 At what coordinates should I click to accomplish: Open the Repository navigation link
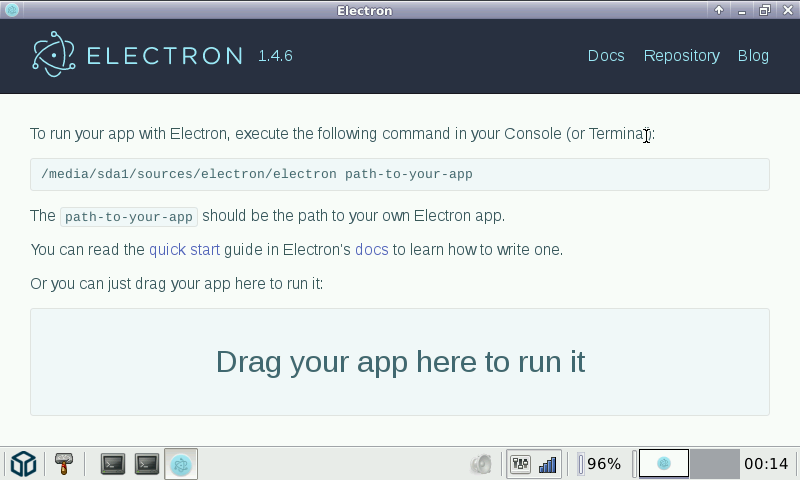[681, 56]
